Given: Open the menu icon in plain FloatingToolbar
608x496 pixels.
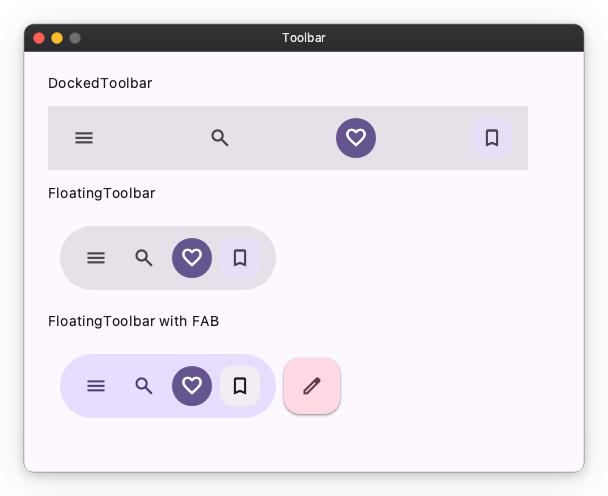Looking at the screenshot, I should [96, 258].
